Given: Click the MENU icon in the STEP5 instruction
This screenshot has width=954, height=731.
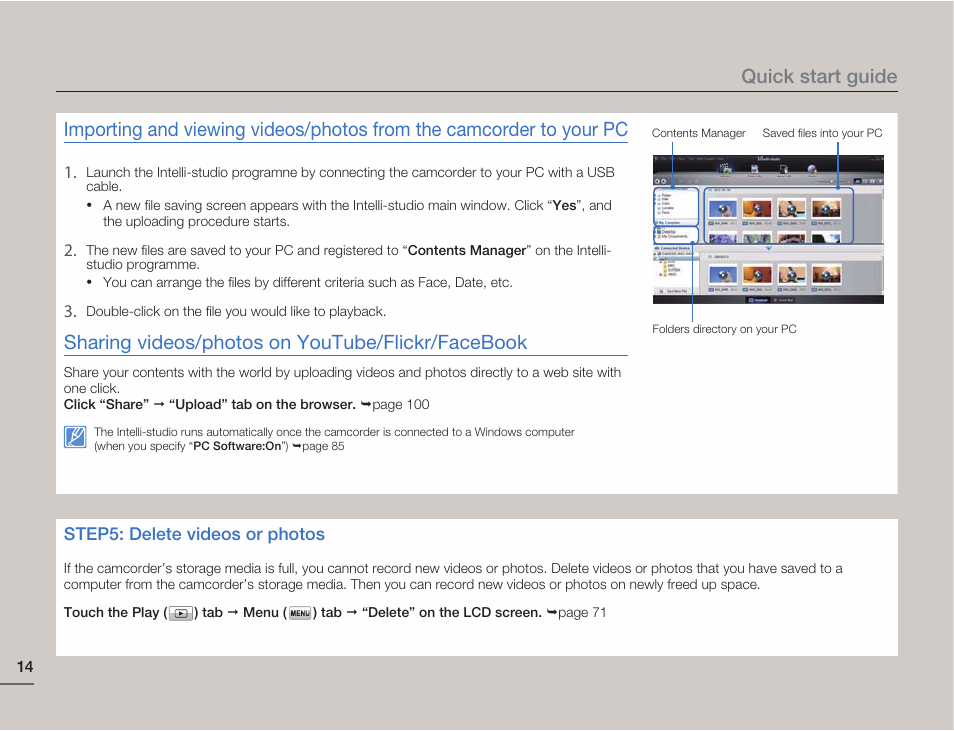Looking at the screenshot, I should (x=300, y=613).
